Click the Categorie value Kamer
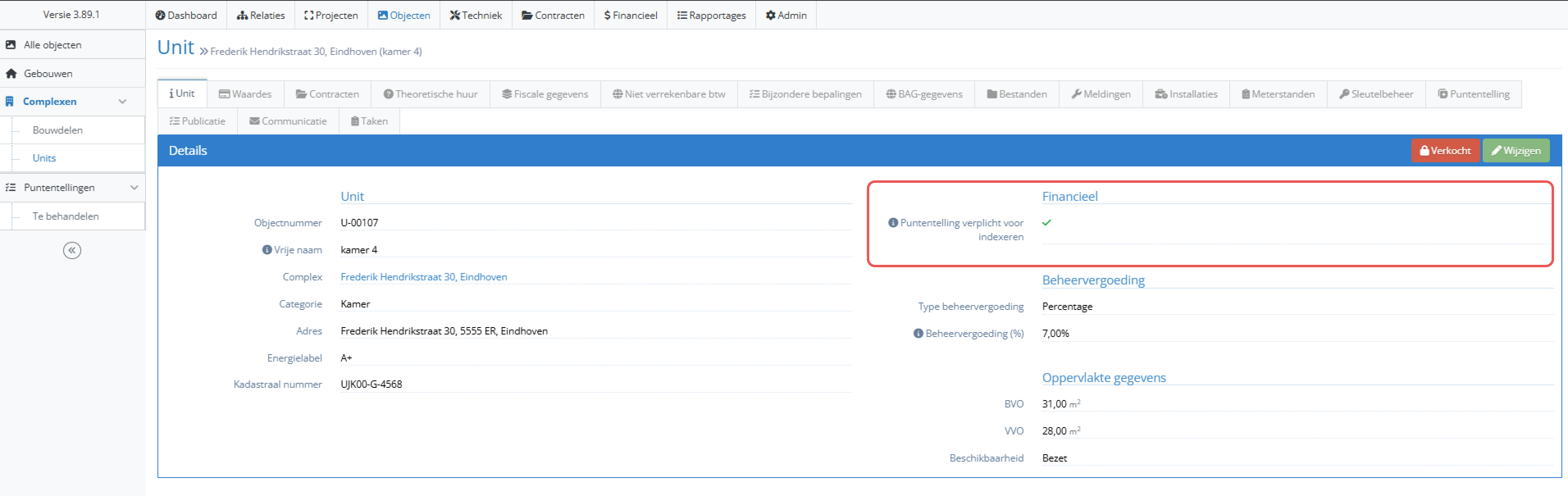Screen dimensions: 1568x496 pos(355,304)
